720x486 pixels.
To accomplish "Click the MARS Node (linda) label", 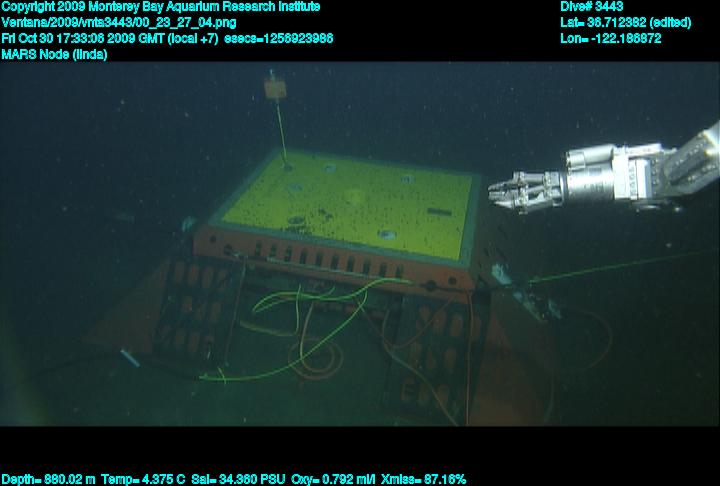I will tap(54, 54).
